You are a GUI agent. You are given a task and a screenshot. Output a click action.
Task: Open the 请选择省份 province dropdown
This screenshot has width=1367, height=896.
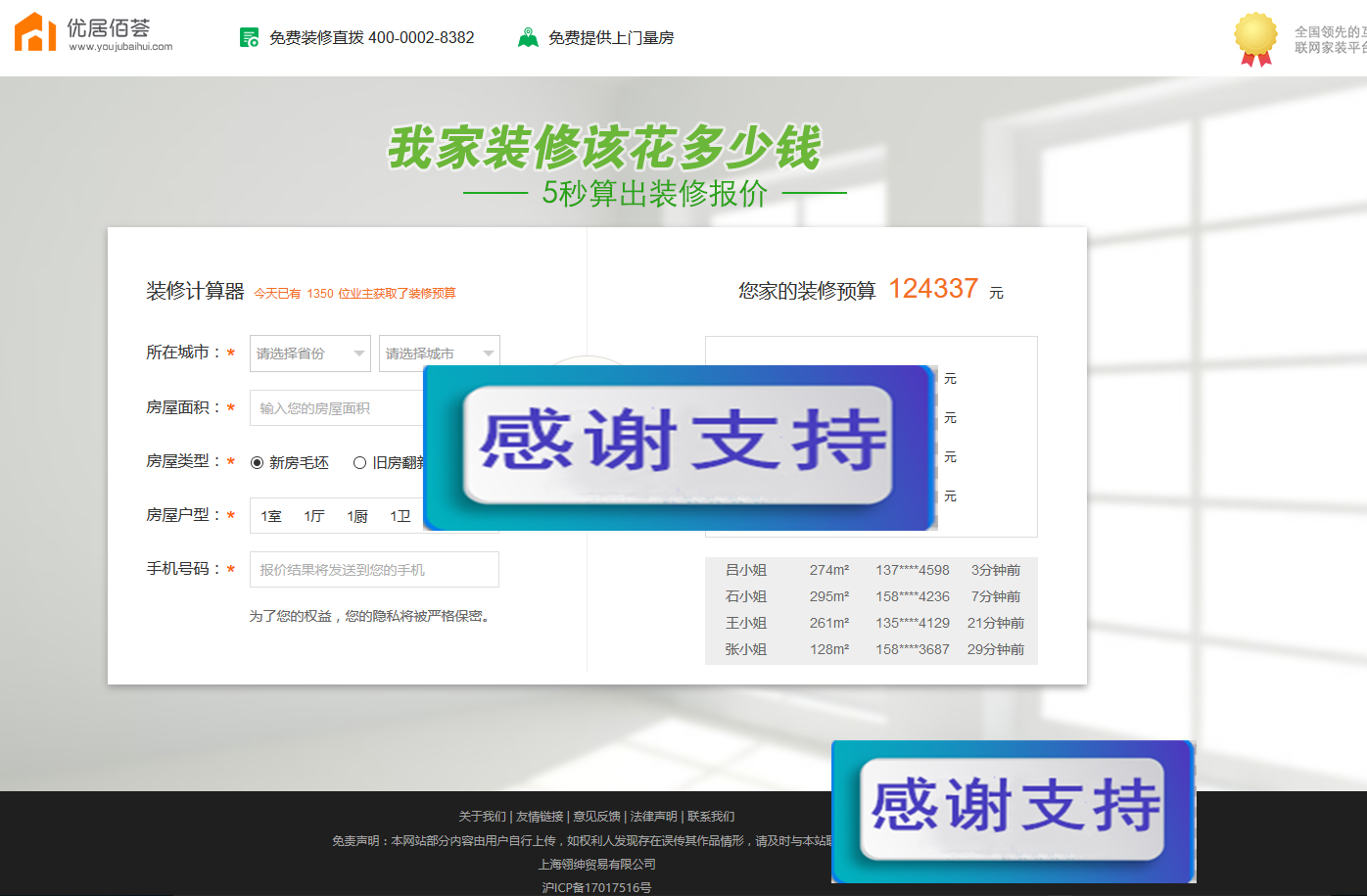[x=309, y=353]
